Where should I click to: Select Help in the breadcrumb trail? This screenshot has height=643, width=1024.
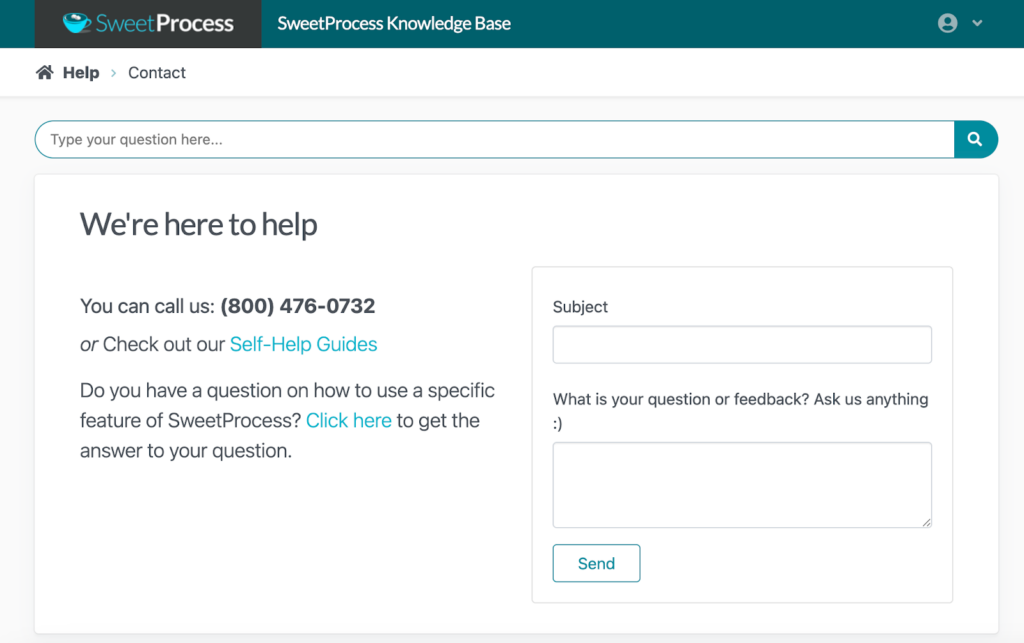pyautogui.click(x=81, y=72)
